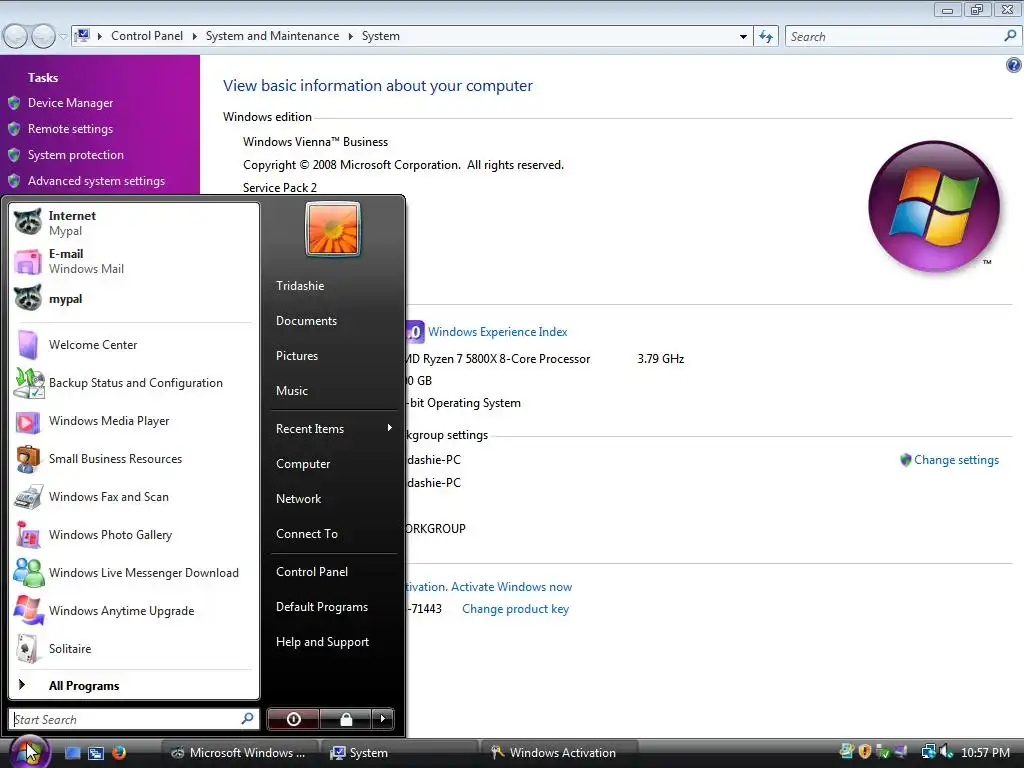Click Control Panel breadcrumb in address bar

pyautogui.click(x=147, y=36)
